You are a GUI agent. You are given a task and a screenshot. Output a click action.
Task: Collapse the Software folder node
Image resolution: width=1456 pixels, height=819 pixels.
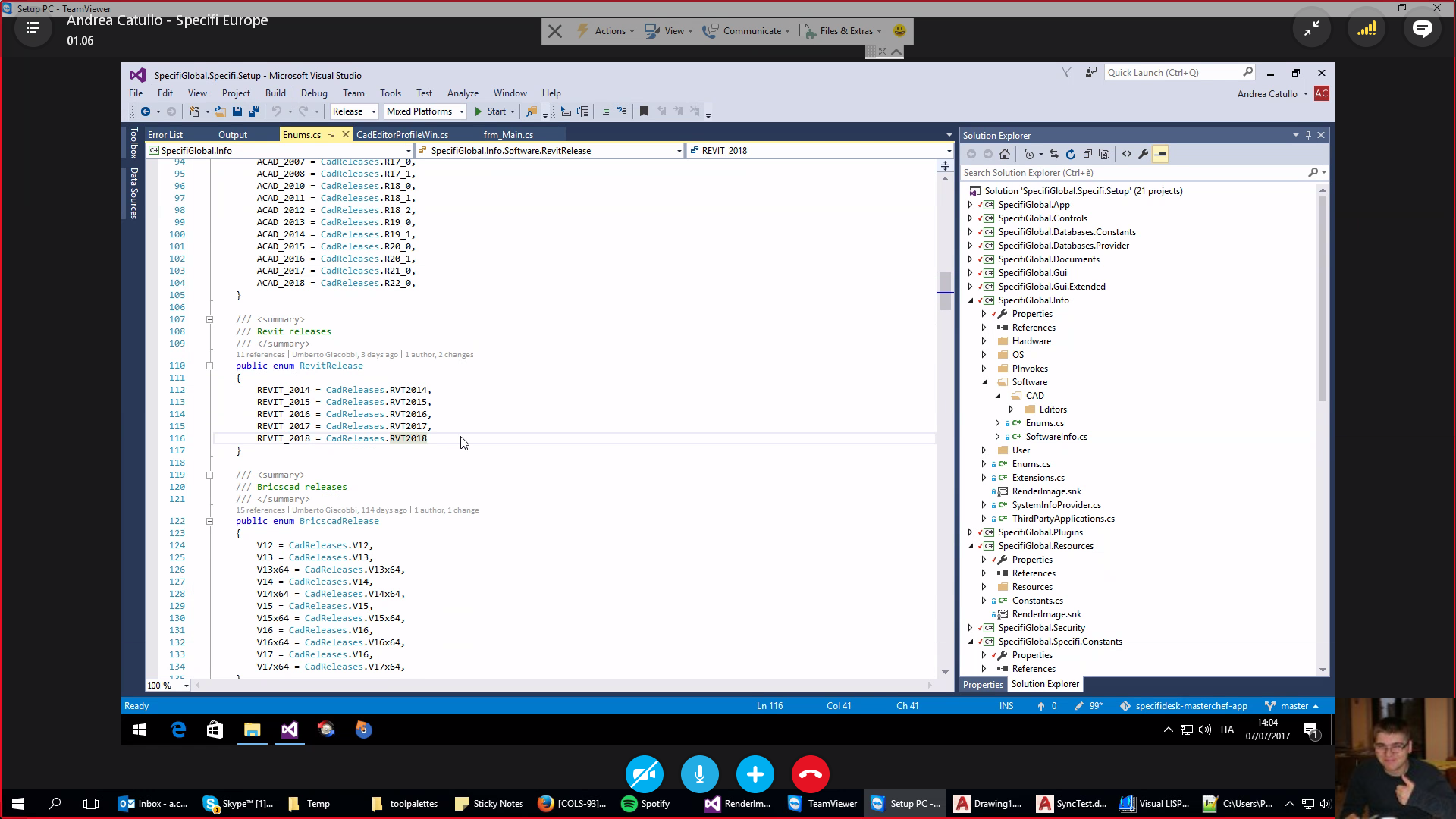coord(984,382)
